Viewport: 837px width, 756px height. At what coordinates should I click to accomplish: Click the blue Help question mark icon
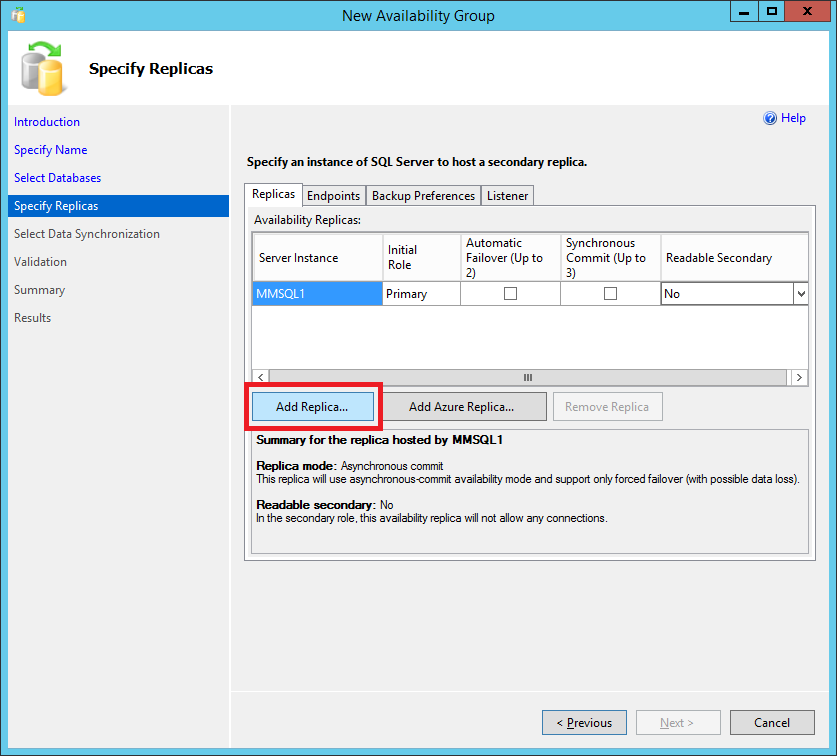770,118
